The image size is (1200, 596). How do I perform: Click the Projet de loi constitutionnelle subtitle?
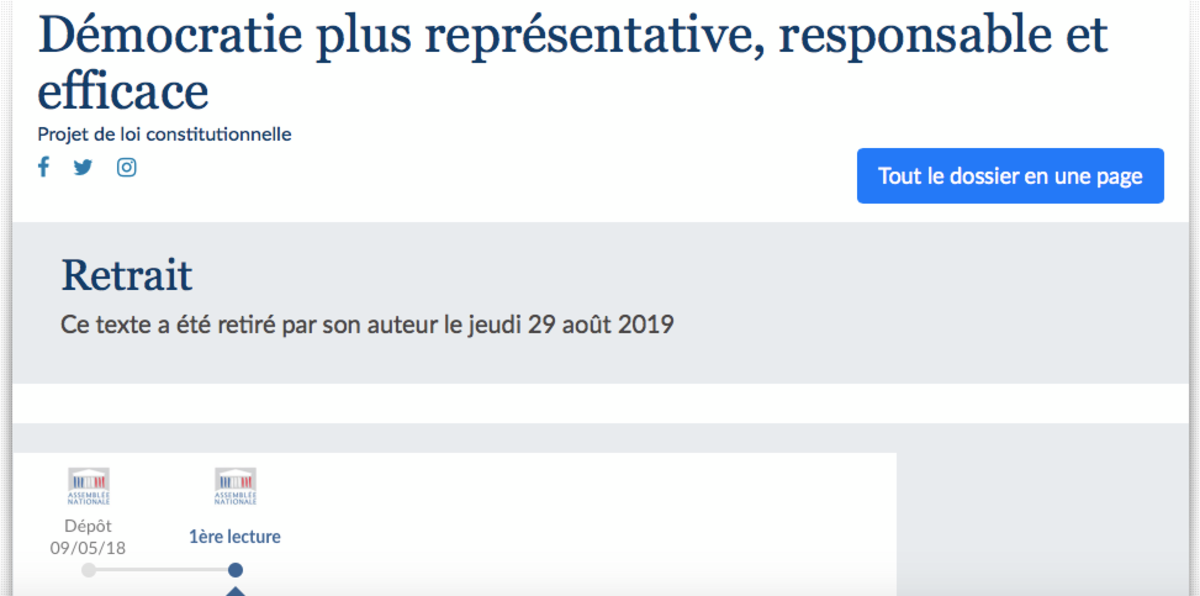coord(165,134)
